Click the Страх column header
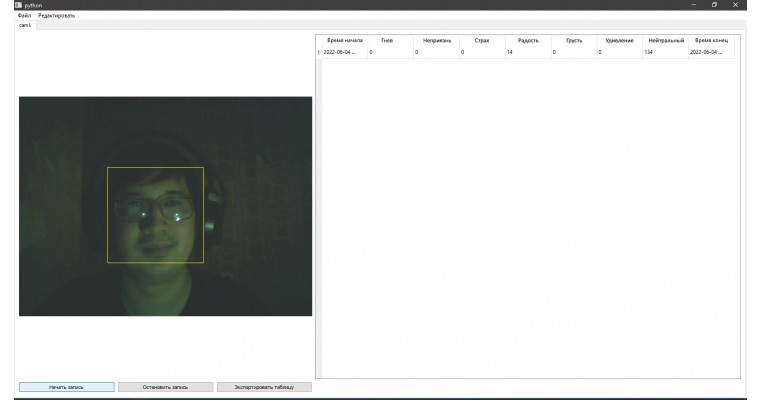Screen dimensions: 760x400 click(x=482, y=40)
